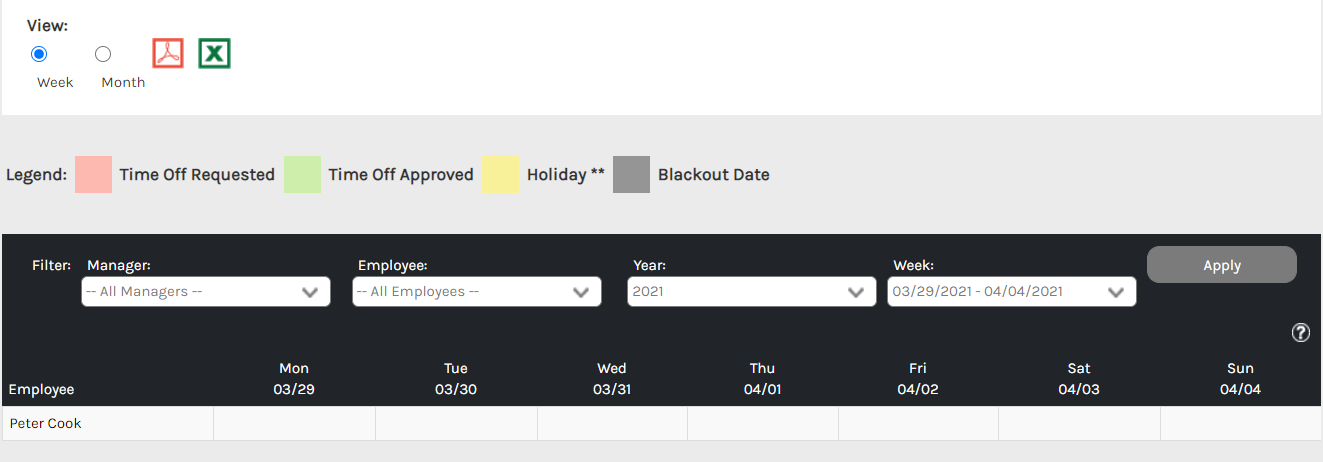Export calendar as PDF

(x=168, y=53)
